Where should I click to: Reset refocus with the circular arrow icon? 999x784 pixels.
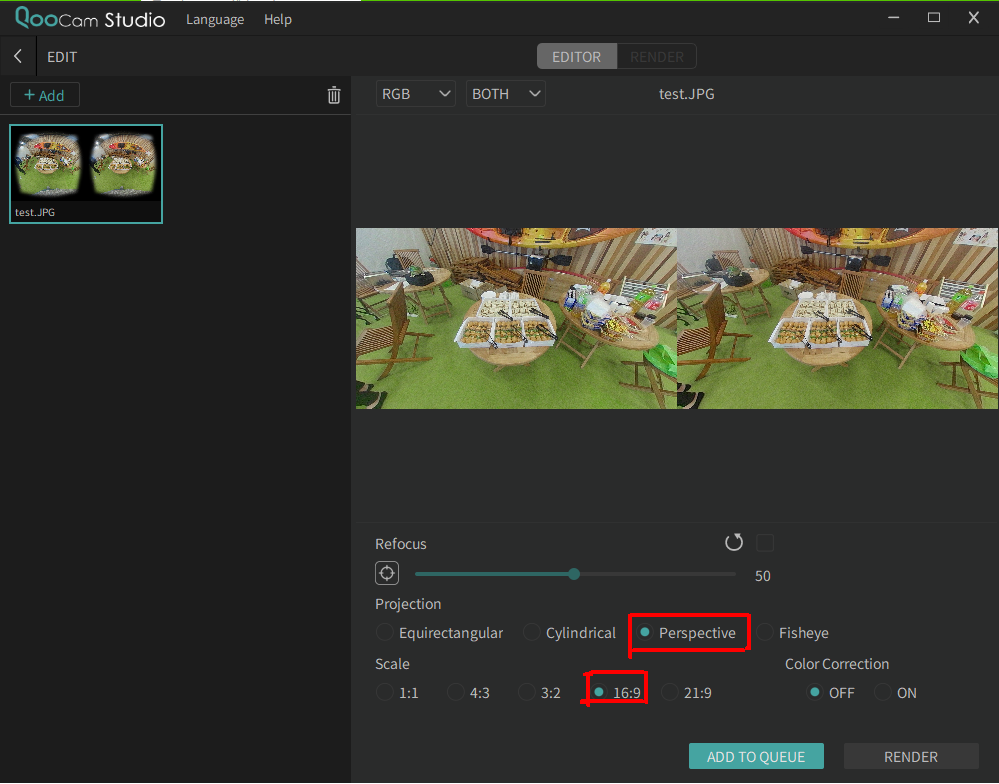coord(734,543)
